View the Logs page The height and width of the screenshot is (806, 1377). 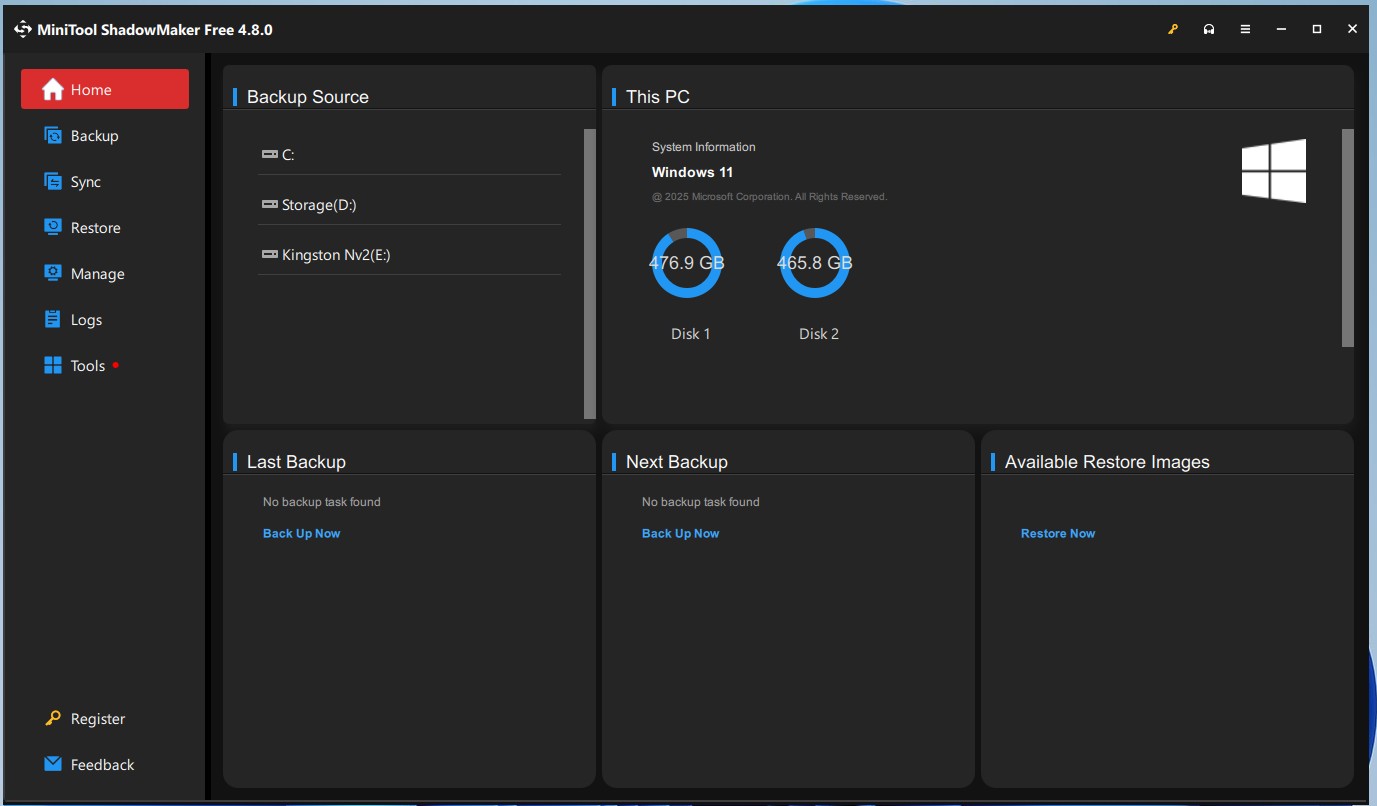coord(86,320)
